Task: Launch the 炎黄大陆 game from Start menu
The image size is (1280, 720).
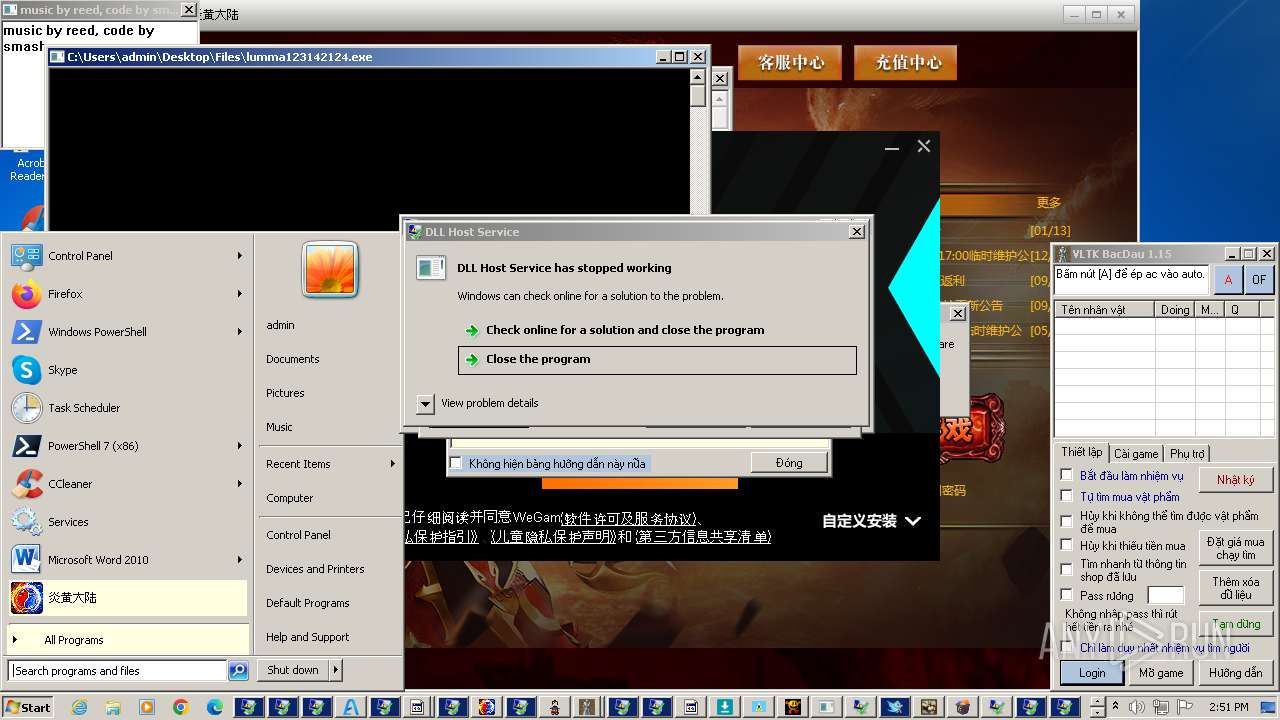Action: (128, 598)
